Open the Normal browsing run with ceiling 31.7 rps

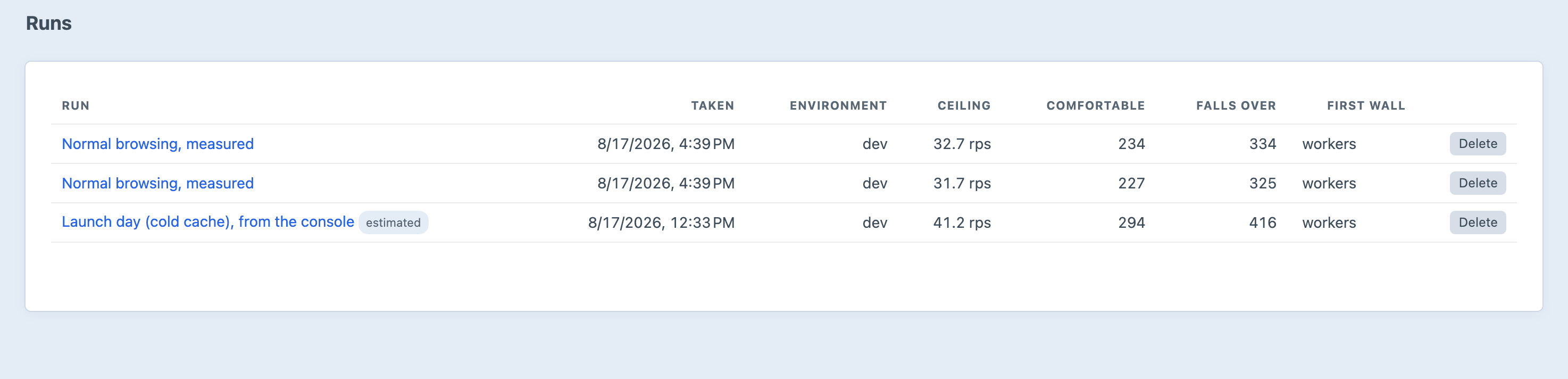click(157, 184)
